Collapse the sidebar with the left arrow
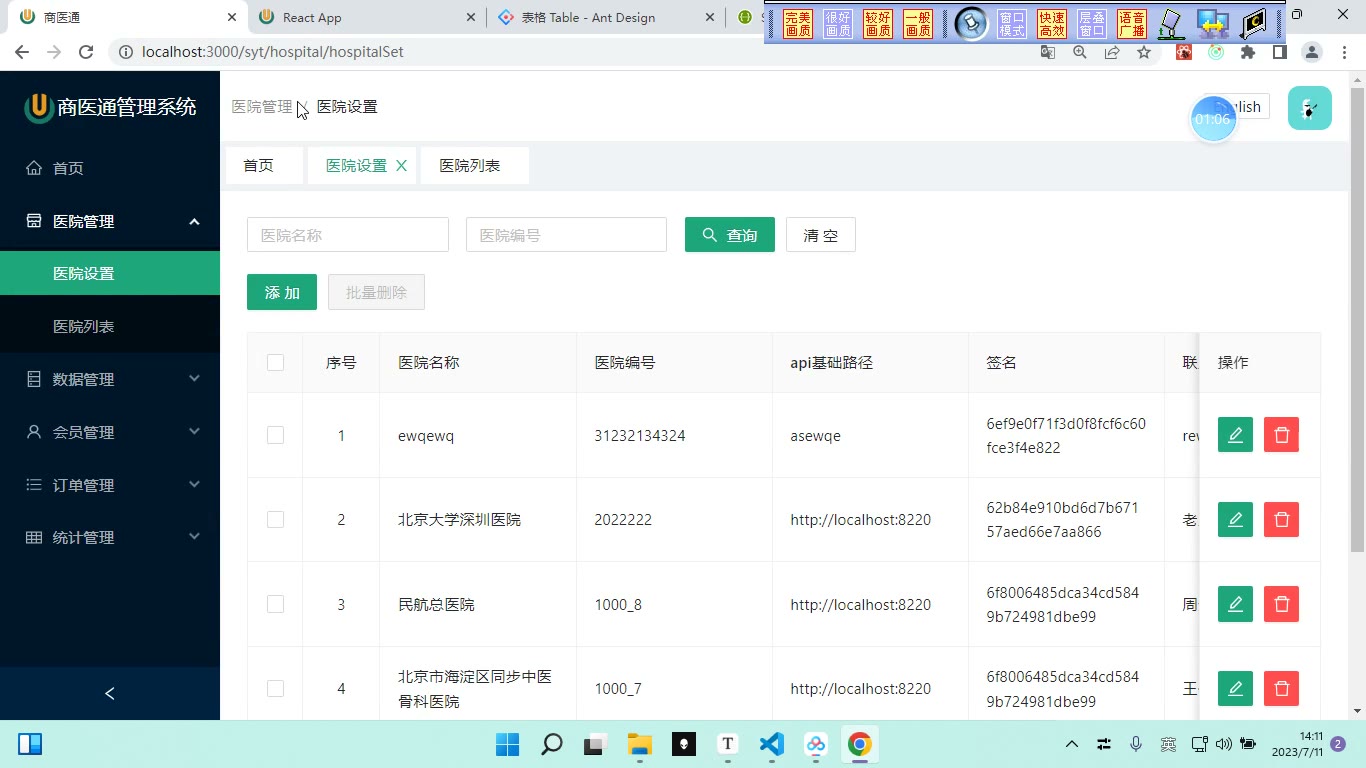The height and width of the screenshot is (768, 1366). tap(110, 693)
